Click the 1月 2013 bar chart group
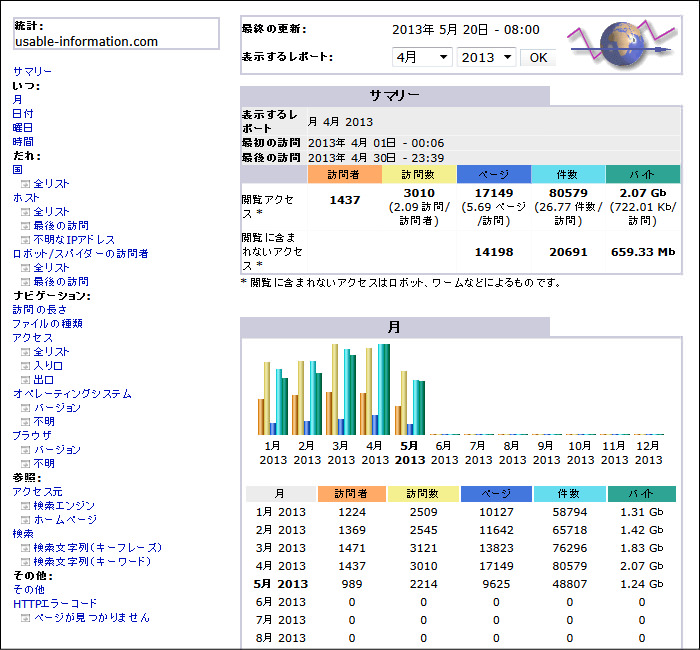The image size is (700, 650). point(273,398)
